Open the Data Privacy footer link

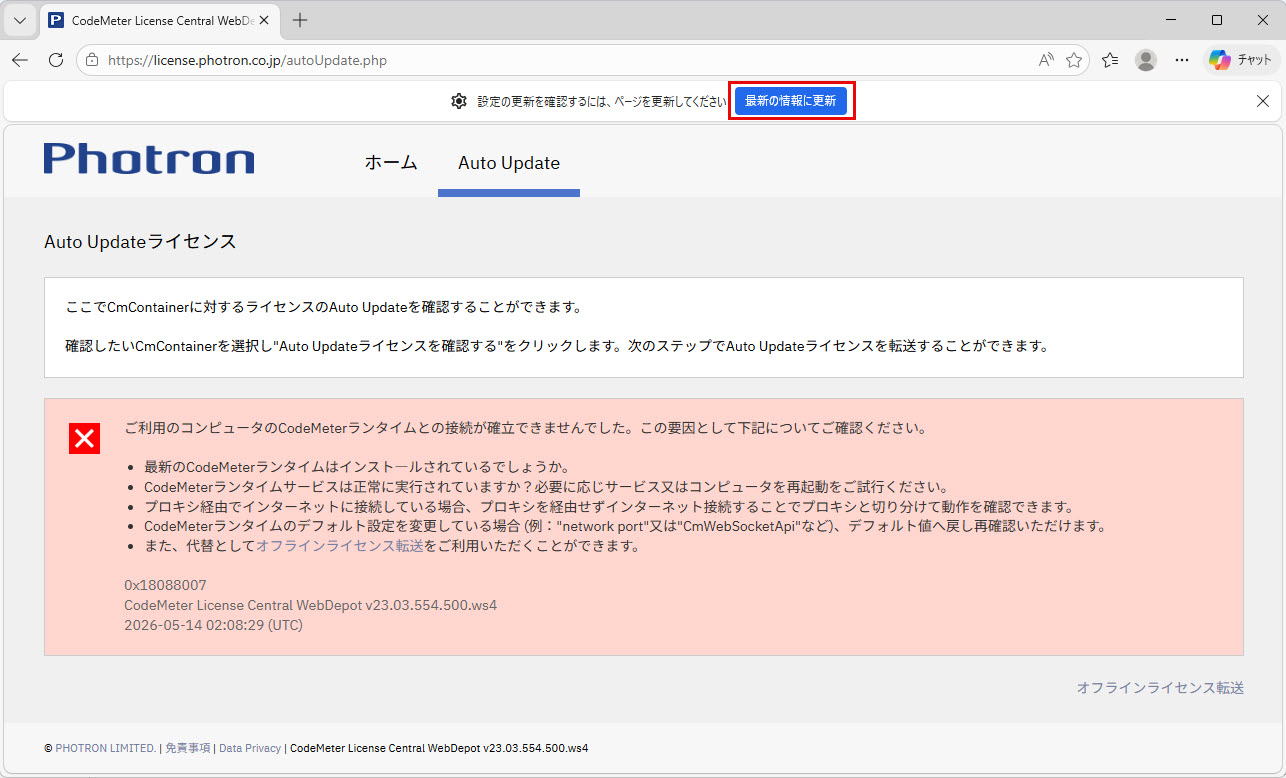pyautogui.click(x=250, y=748)
